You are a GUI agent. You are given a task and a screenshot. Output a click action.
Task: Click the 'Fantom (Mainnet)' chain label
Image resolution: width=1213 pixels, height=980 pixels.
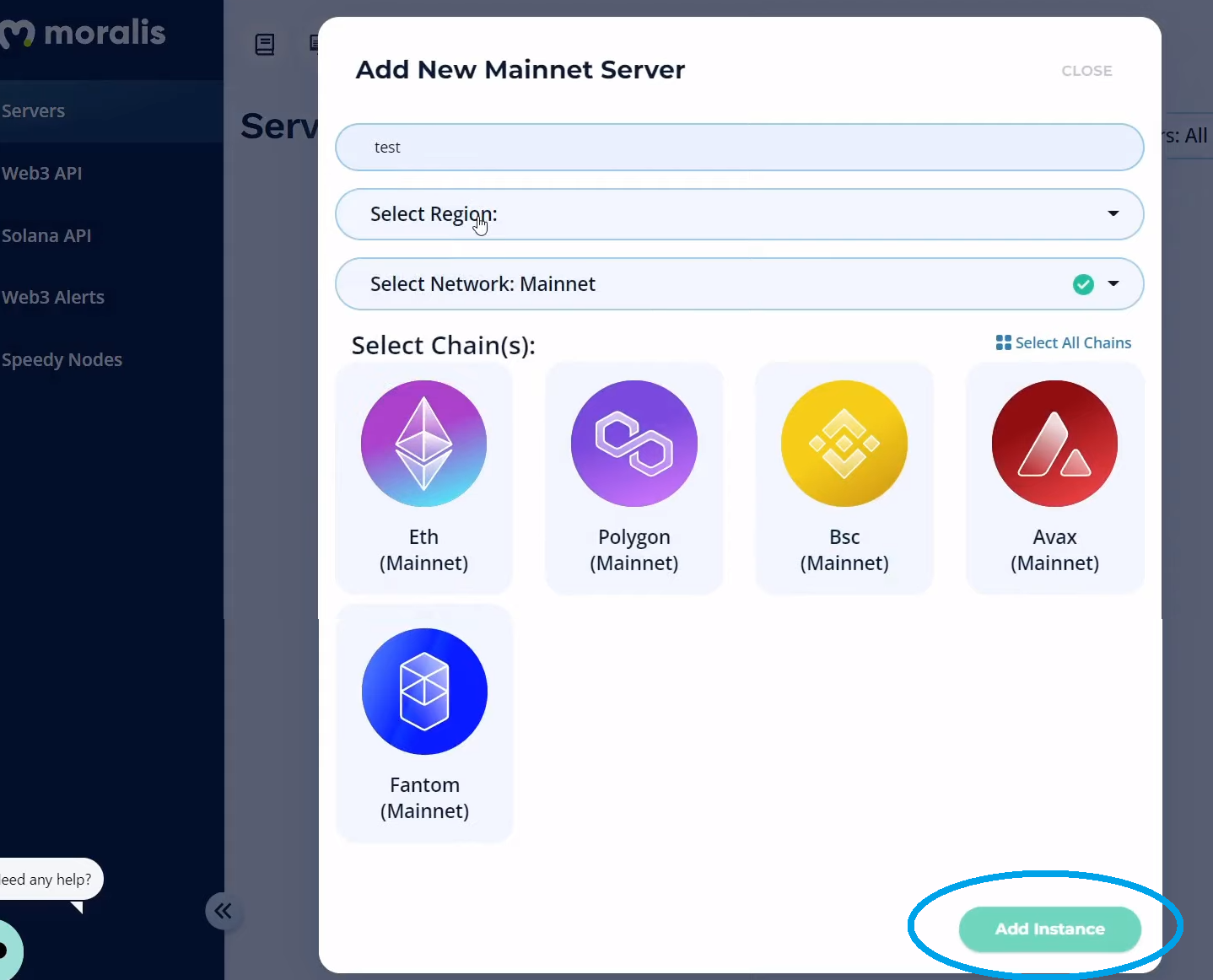(x=424, y=798)
